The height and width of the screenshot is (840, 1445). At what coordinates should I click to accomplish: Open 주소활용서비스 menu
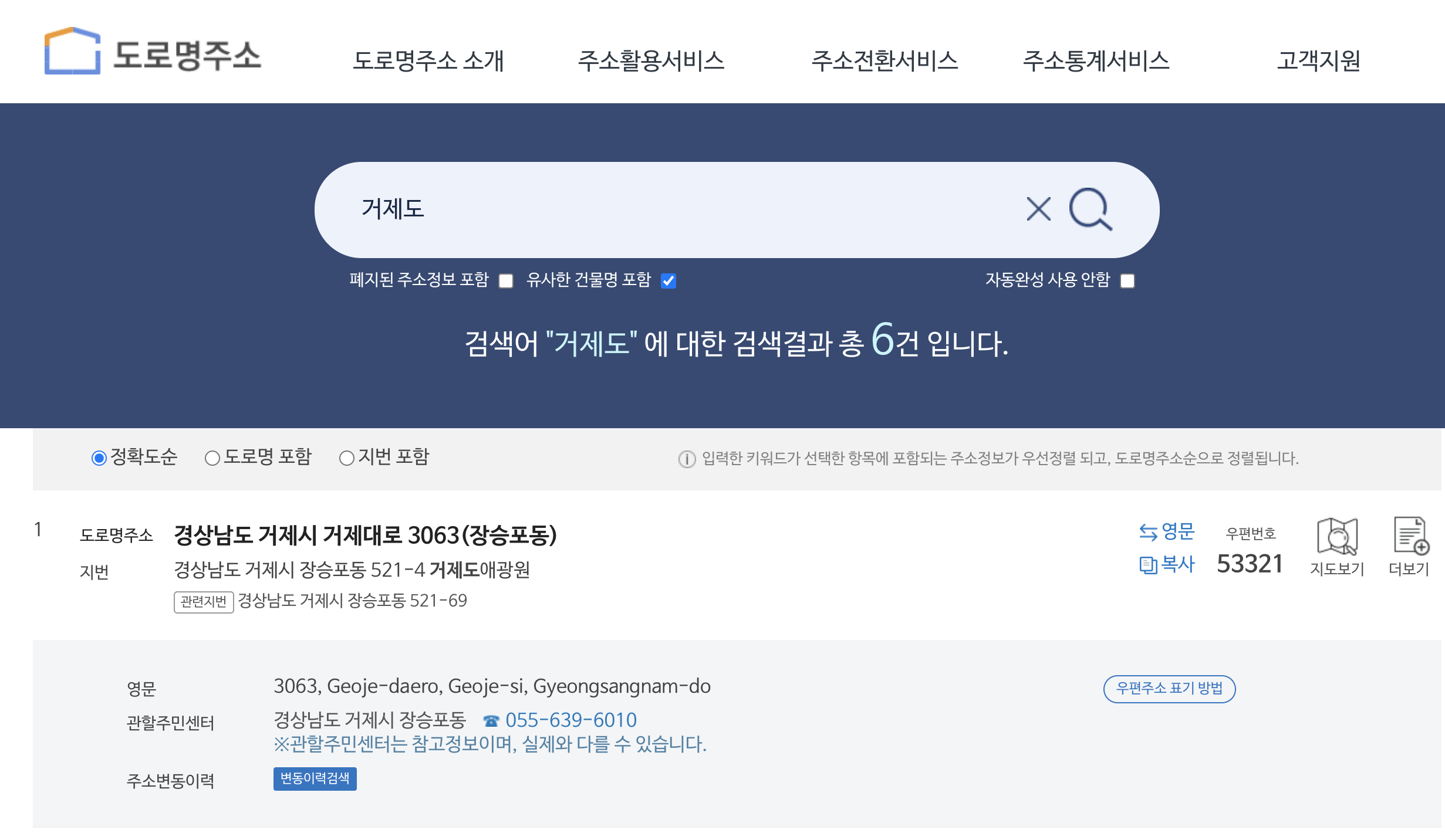(x=651, y=60)
